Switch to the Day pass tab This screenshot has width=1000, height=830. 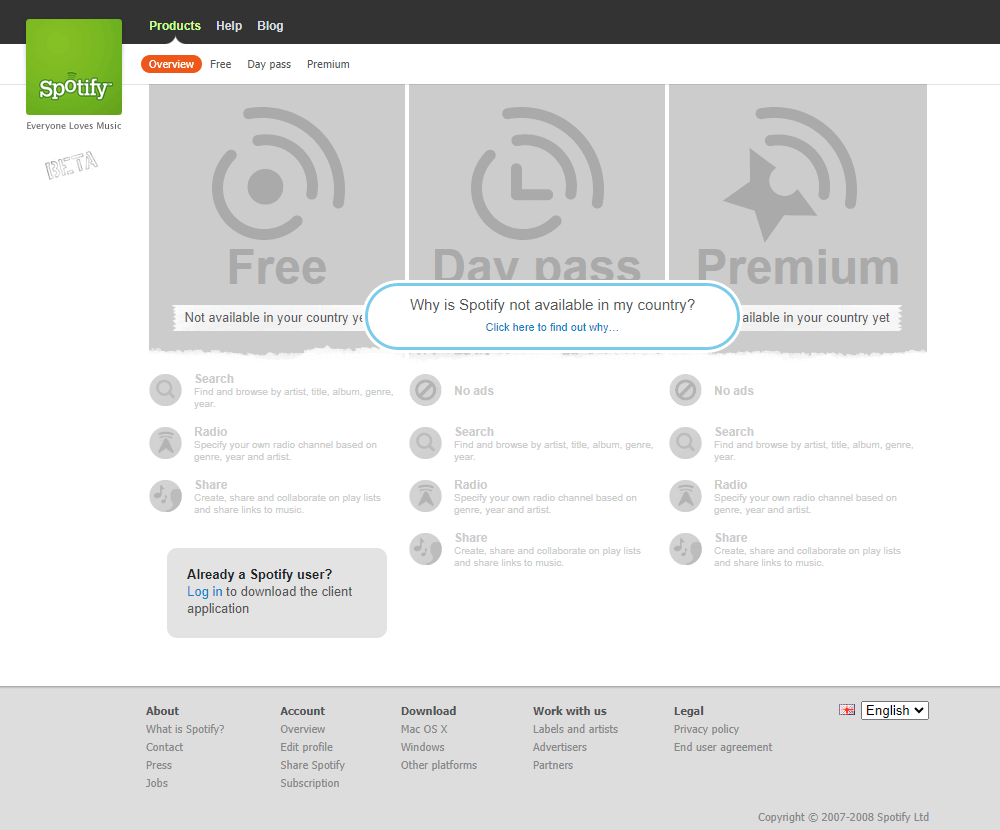coord(269,64)
